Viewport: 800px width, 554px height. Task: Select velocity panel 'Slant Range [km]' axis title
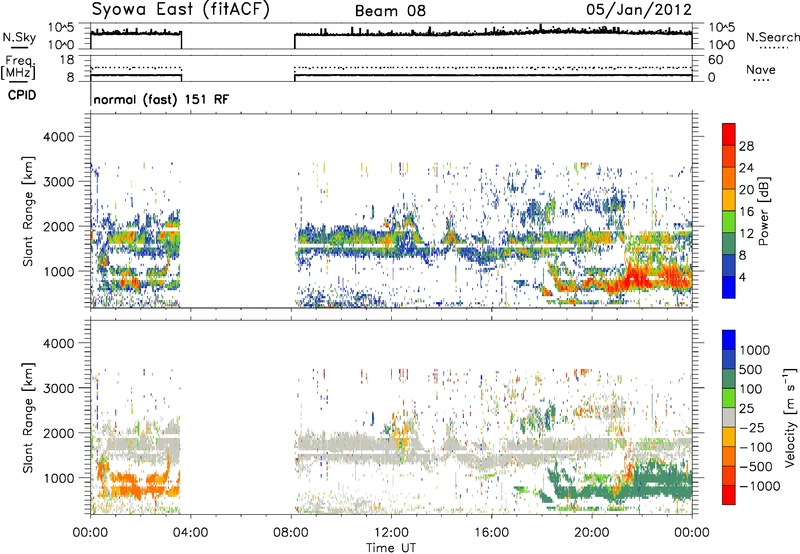(x=28, y=417)
